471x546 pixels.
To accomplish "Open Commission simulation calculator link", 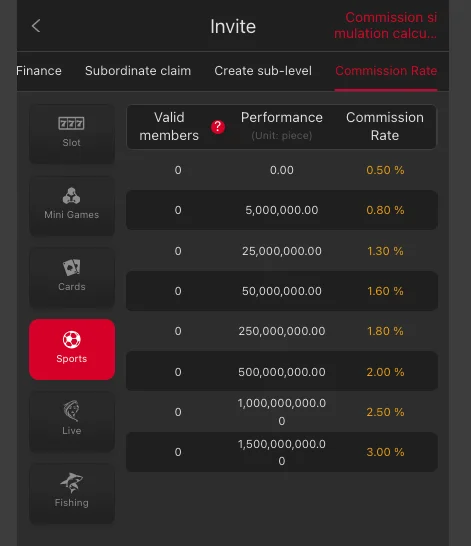I will (x=385, y=25).
